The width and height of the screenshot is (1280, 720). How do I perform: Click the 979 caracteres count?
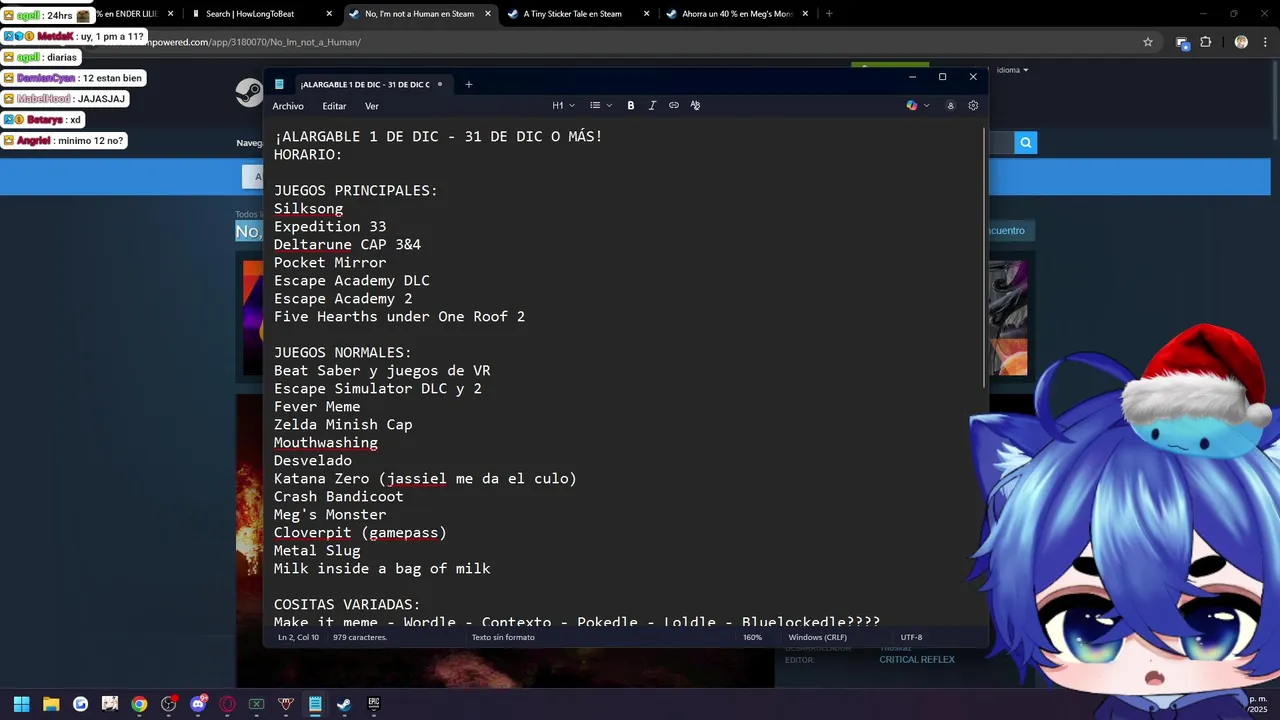[360, 637]
